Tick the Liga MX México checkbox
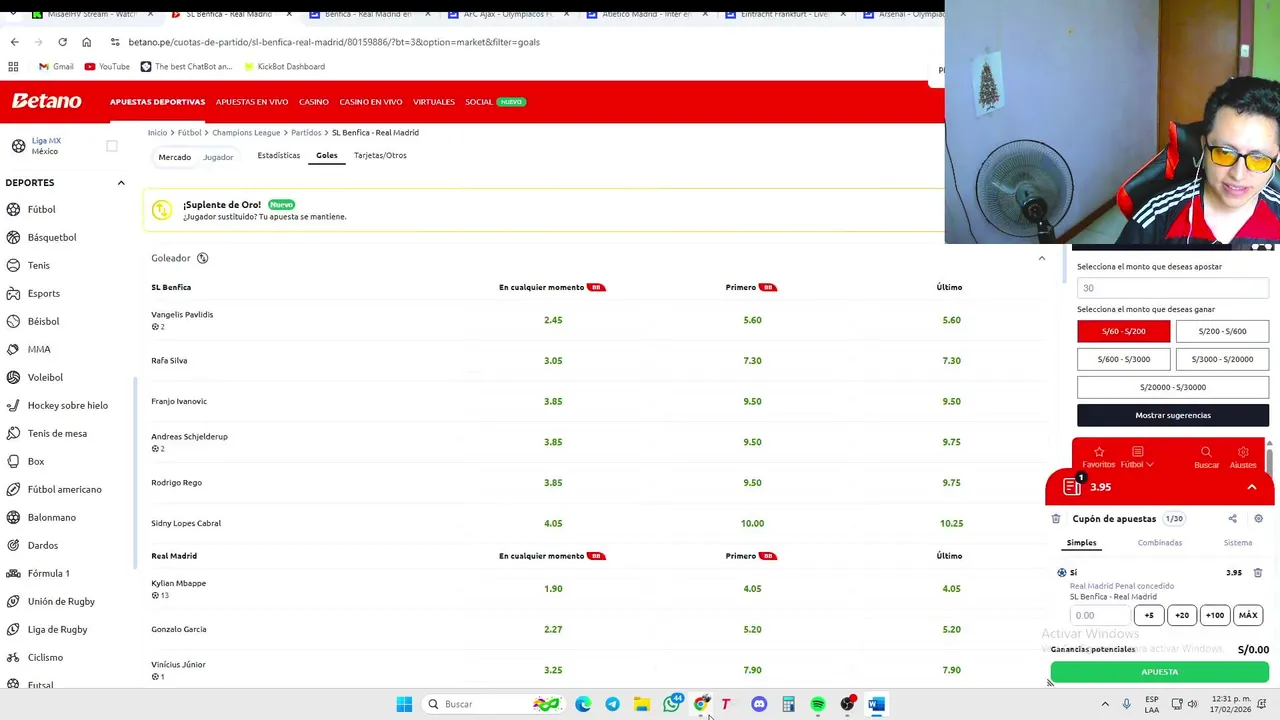Image resolution: width=1280 pixels, height=720 pixels. pos(112,146)
